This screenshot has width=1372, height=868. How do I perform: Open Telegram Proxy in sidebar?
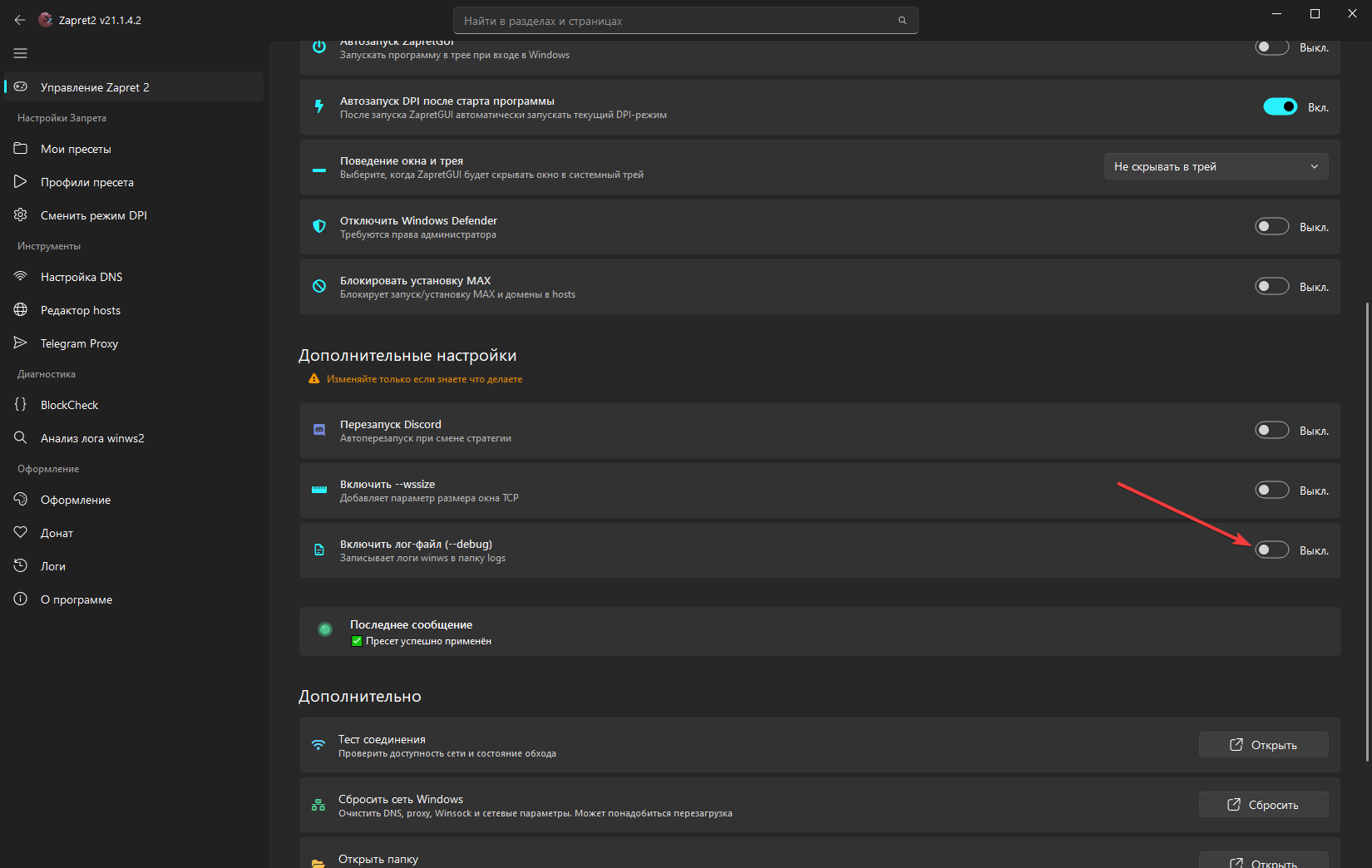click(x=134, y=343)
